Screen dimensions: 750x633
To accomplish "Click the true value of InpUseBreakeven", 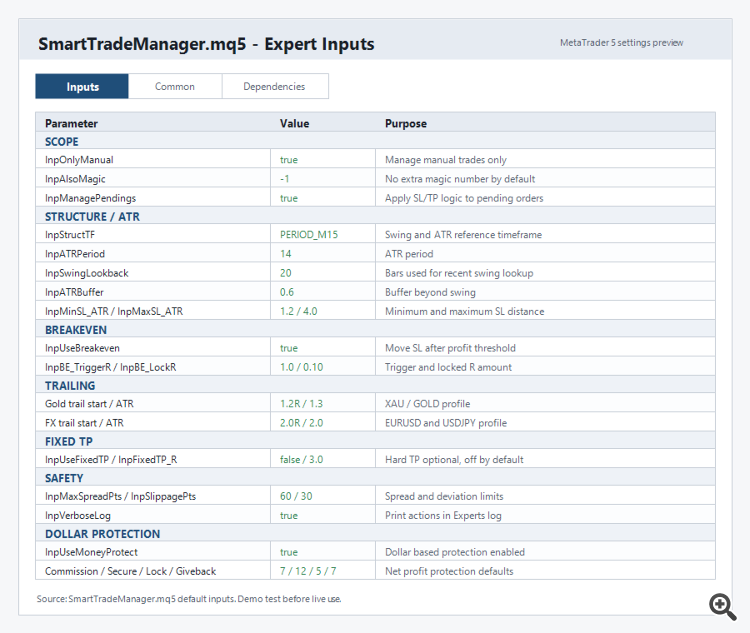I will tap(289, 348).
